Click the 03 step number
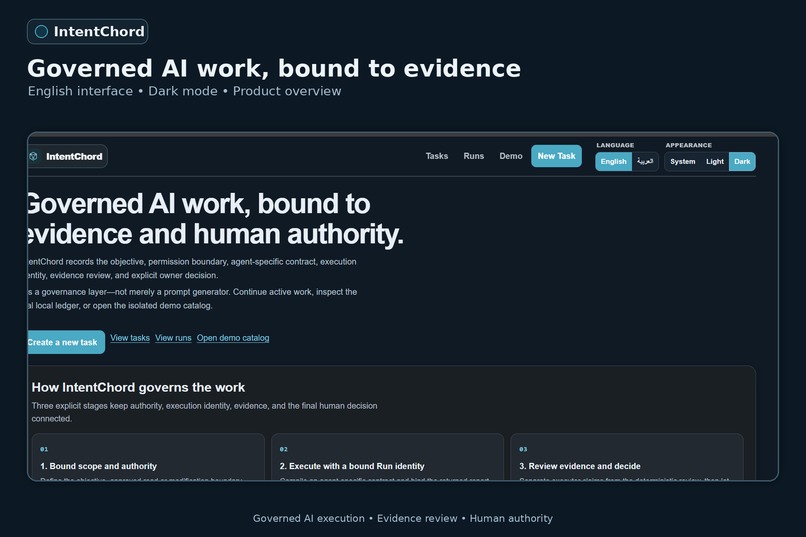Screen dimensions: 806x537 coord(523,449)
